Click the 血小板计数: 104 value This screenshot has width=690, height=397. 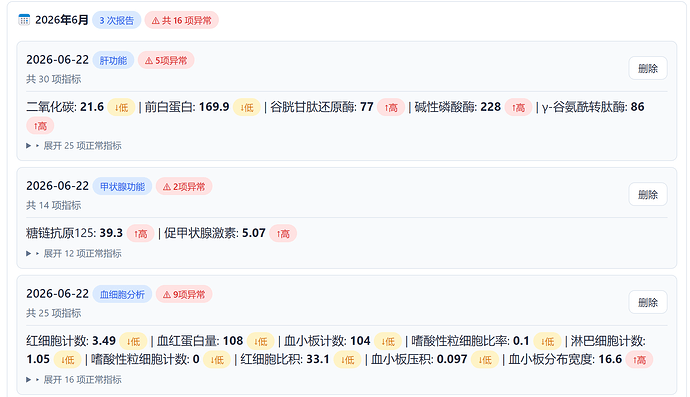coord(327,341)
